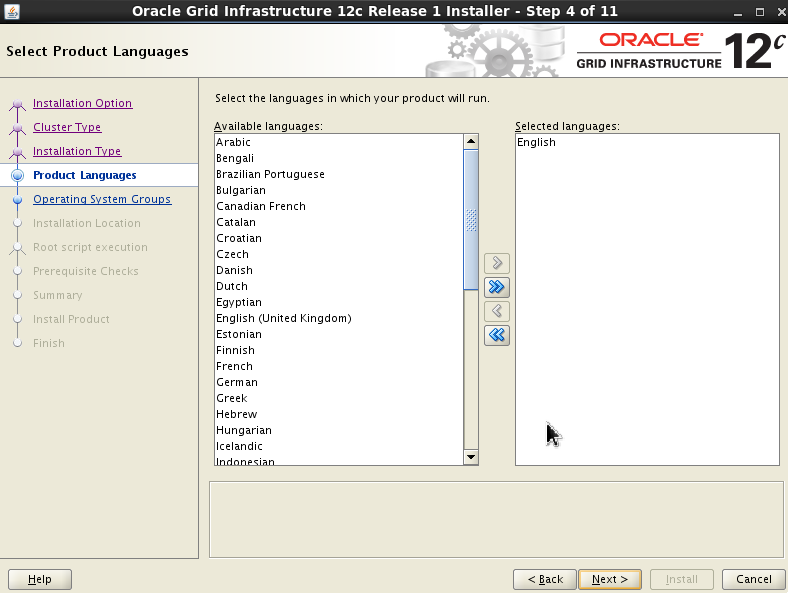
Task: Select Icelandic in Available languages
Action: pyautogui.click(x=339, y=446)
